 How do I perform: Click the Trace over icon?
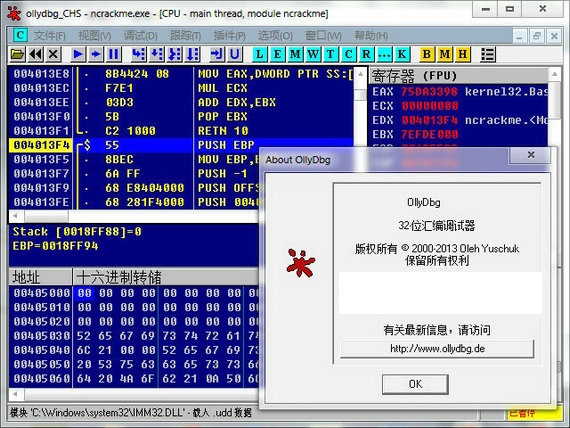click(192, 55)
